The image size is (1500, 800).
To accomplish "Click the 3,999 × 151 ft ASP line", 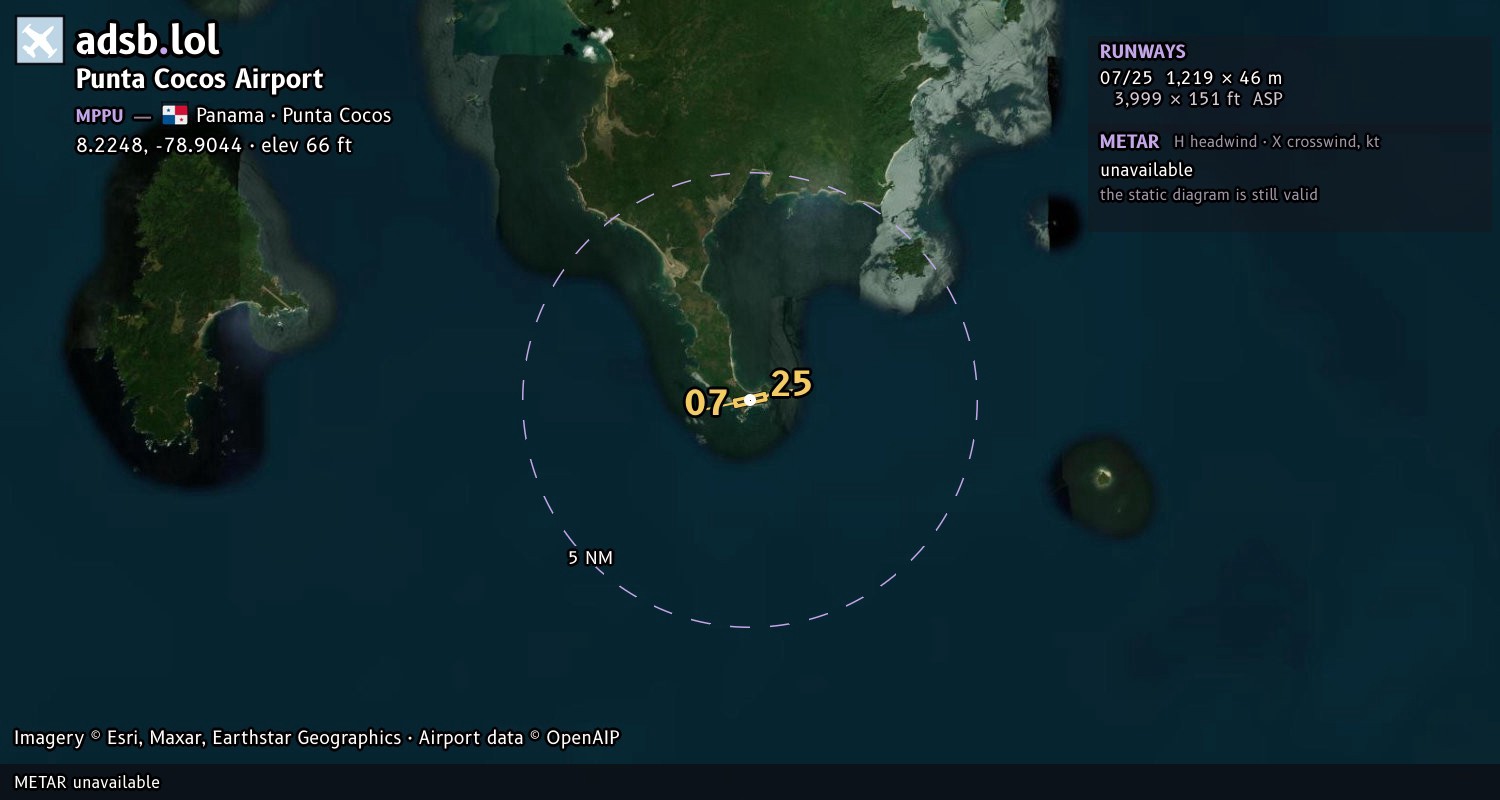I will click(x=1198, y=99).
